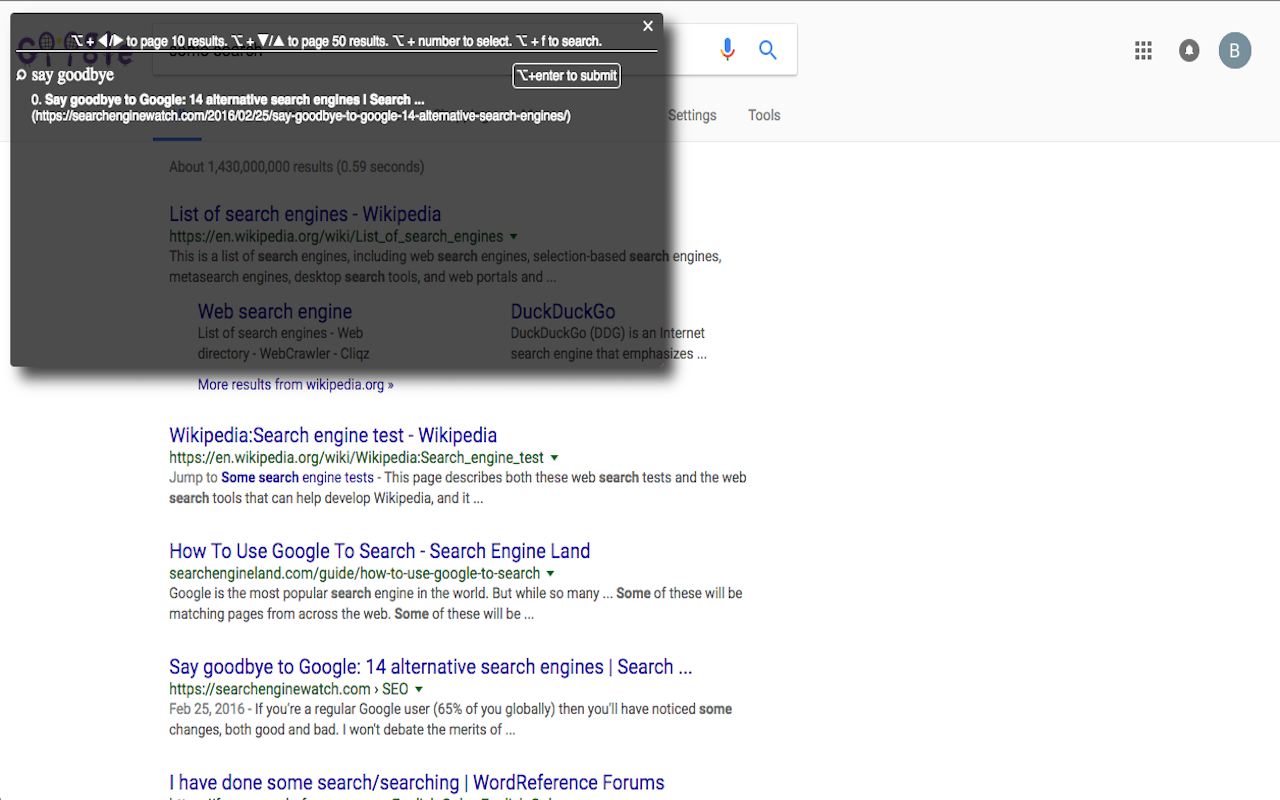The image size is (1280, 800).
Task: Expand dropdown arrow next to searchenginewatch.com › SEO
Action: coord(419,690)
